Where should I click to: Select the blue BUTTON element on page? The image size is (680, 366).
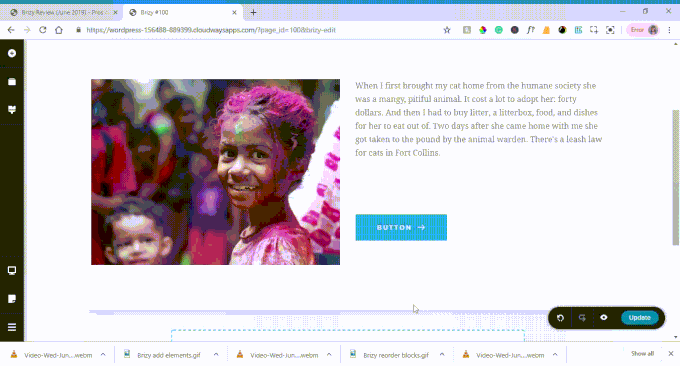click(401, 227)
